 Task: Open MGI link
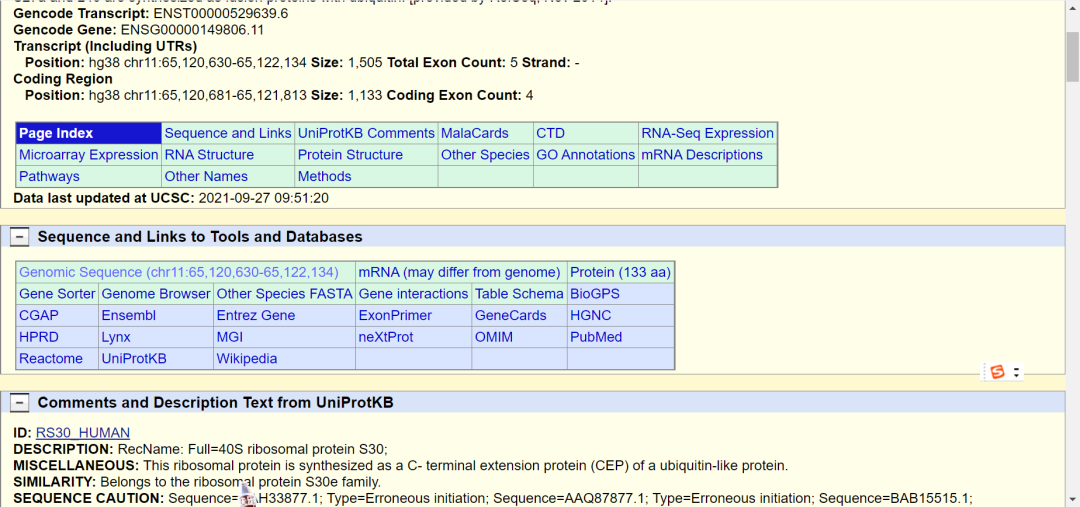229,337
